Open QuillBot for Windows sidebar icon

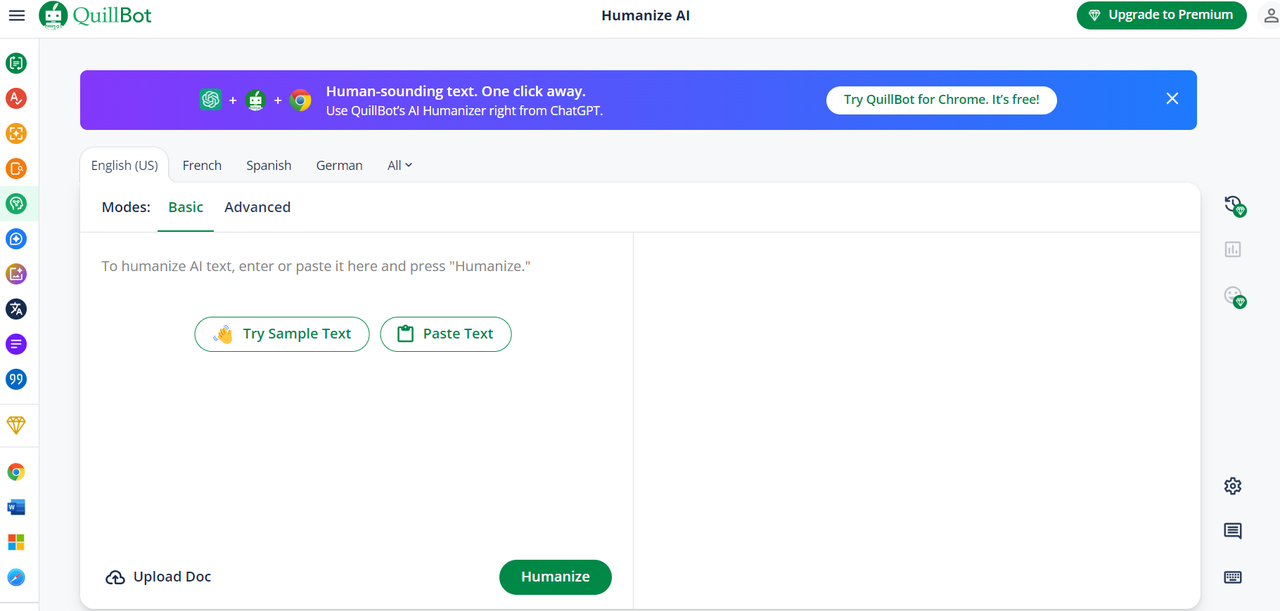click(16, 542)
